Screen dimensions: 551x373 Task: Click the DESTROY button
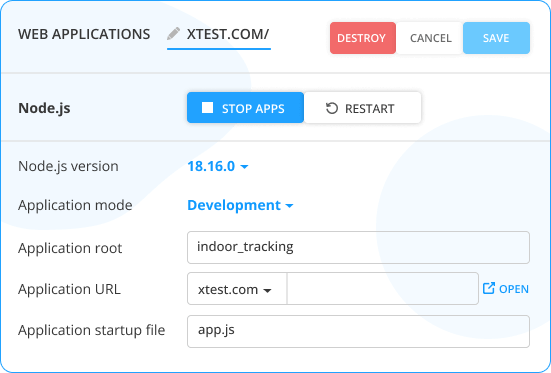363,38
